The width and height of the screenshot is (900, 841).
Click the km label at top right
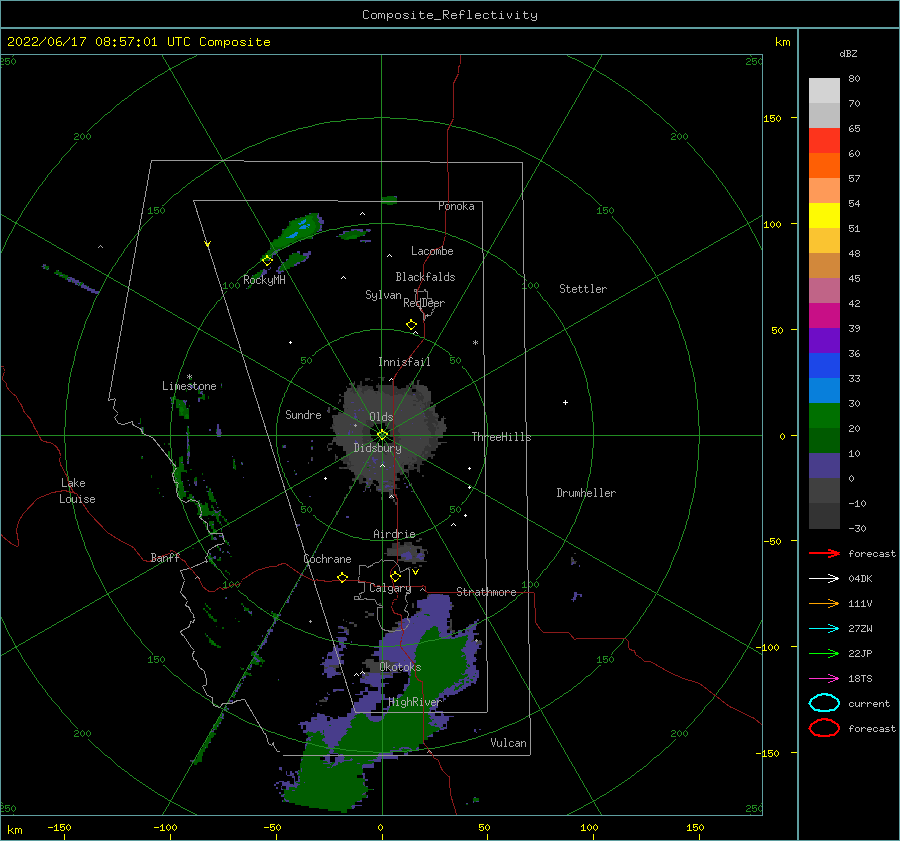(782, 42)
